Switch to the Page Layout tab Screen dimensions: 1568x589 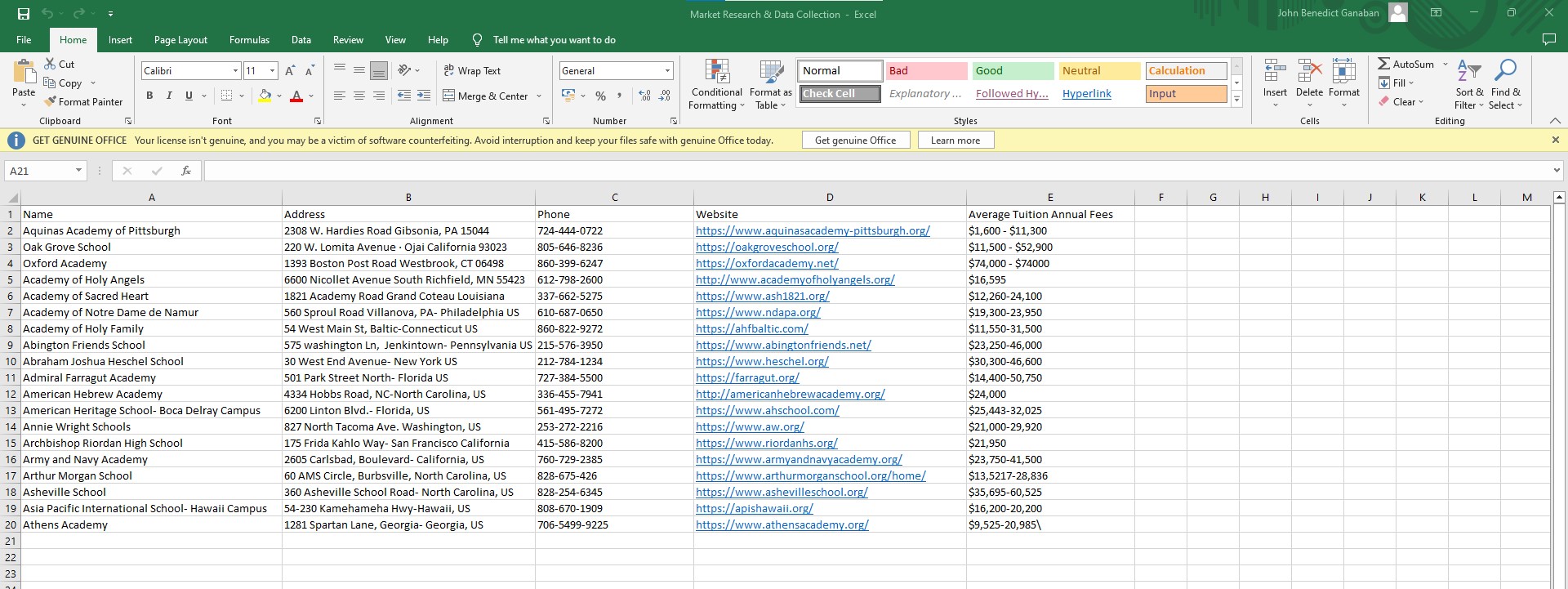[x=180, y=40]
